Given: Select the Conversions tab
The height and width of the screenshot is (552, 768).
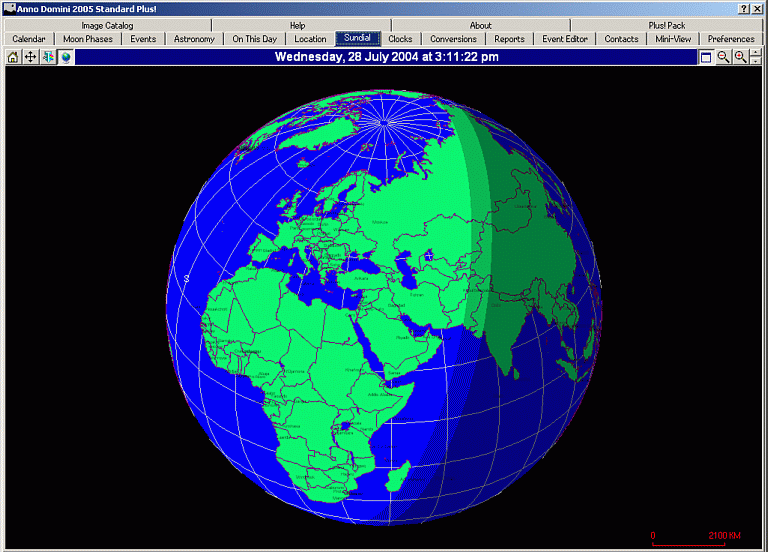Looking at the screenshot, I should click(453, 39).
